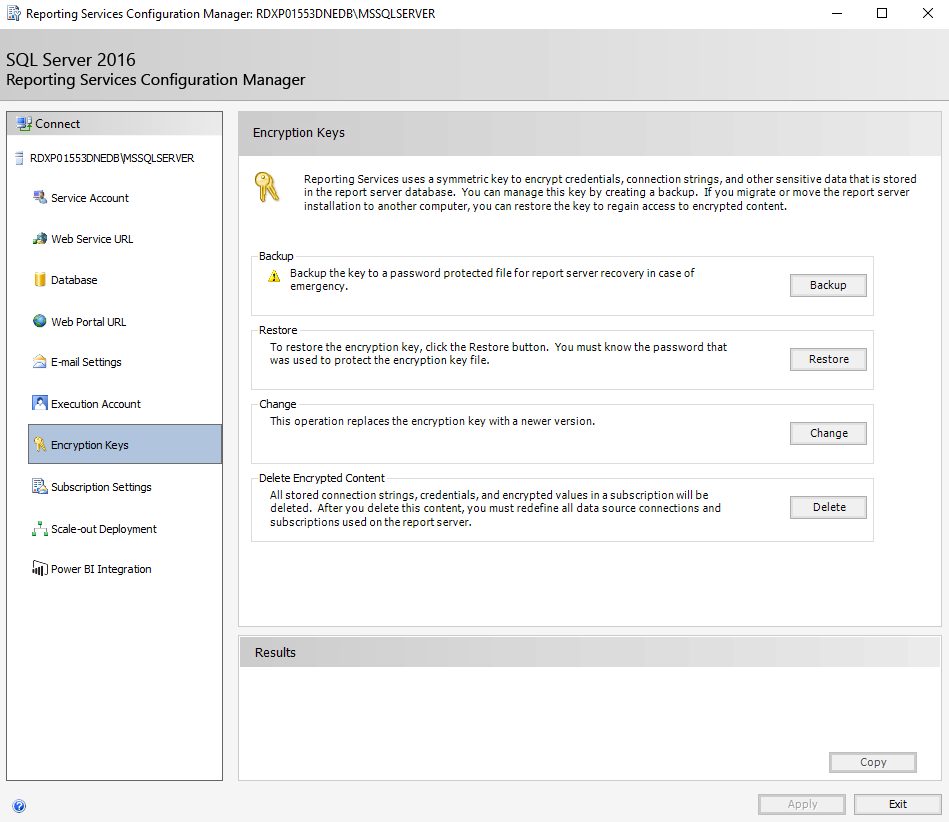Click the Backup button
Image resolution: width=949 pixels, height=822 pixels.
coord(828,285)
